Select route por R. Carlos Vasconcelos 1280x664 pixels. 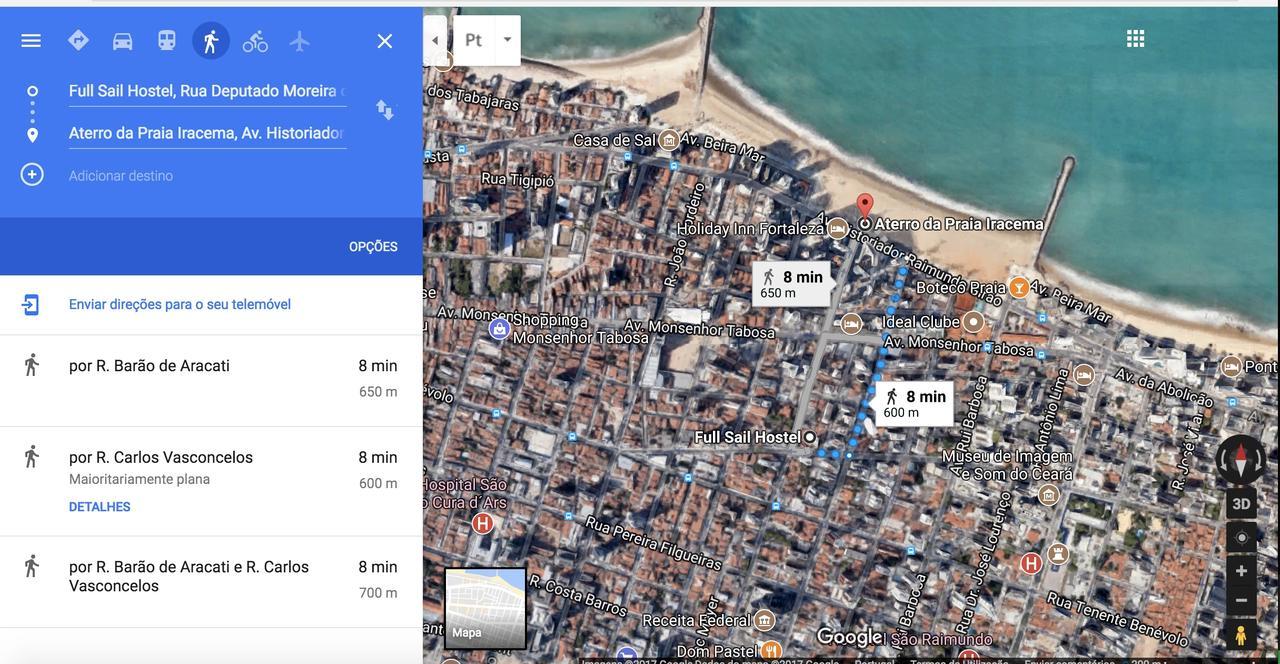click(x=211, y=481)
